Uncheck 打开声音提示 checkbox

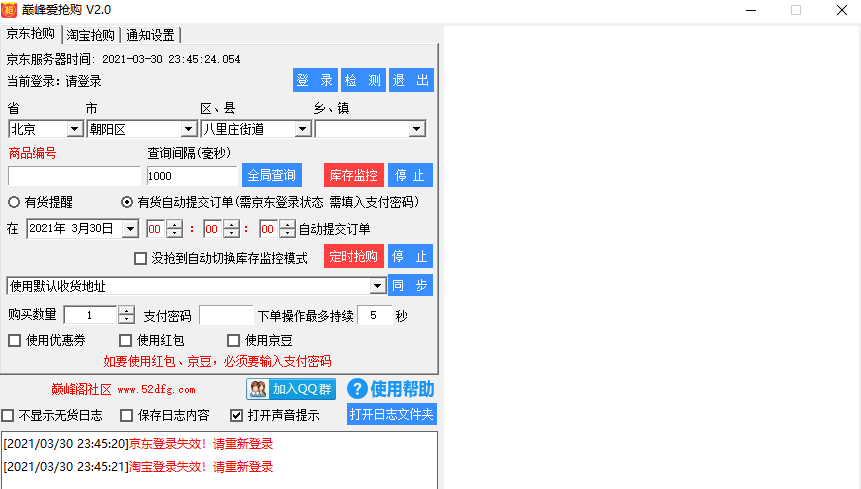236,415
